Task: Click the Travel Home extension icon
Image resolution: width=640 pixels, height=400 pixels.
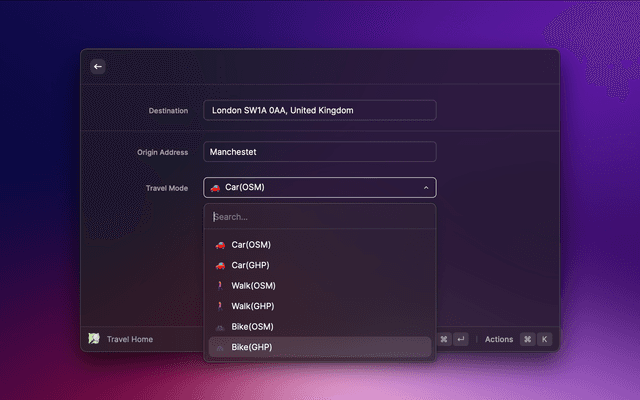Action: click(94, 339)
